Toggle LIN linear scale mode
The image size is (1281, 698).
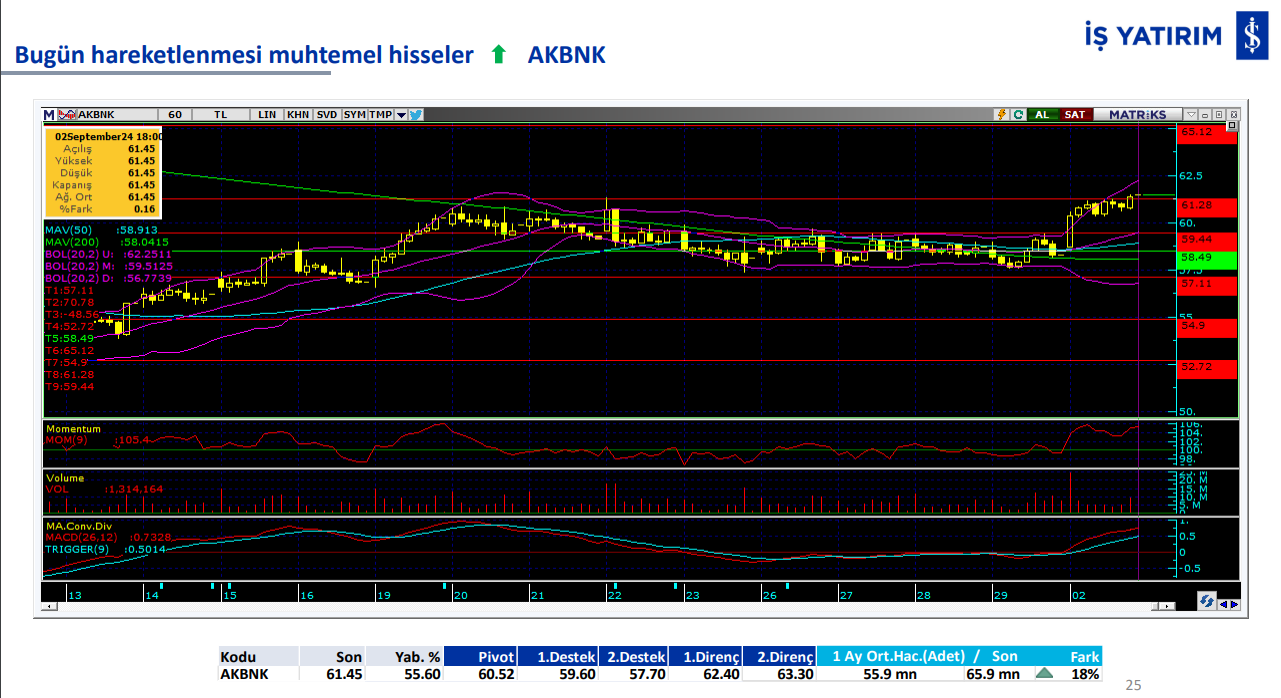pos(267,114)
